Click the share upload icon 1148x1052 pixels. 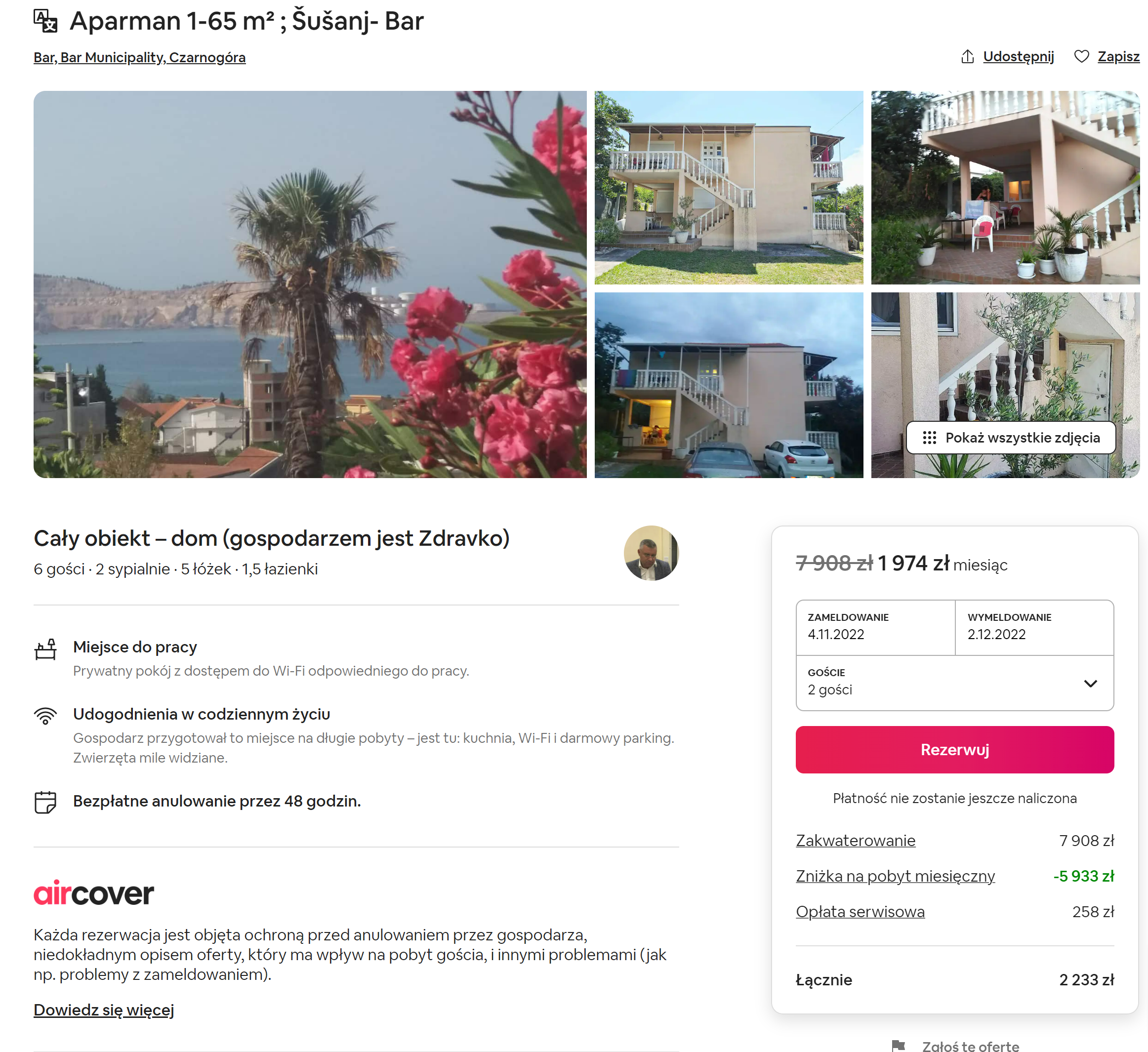tap(968, 56)
